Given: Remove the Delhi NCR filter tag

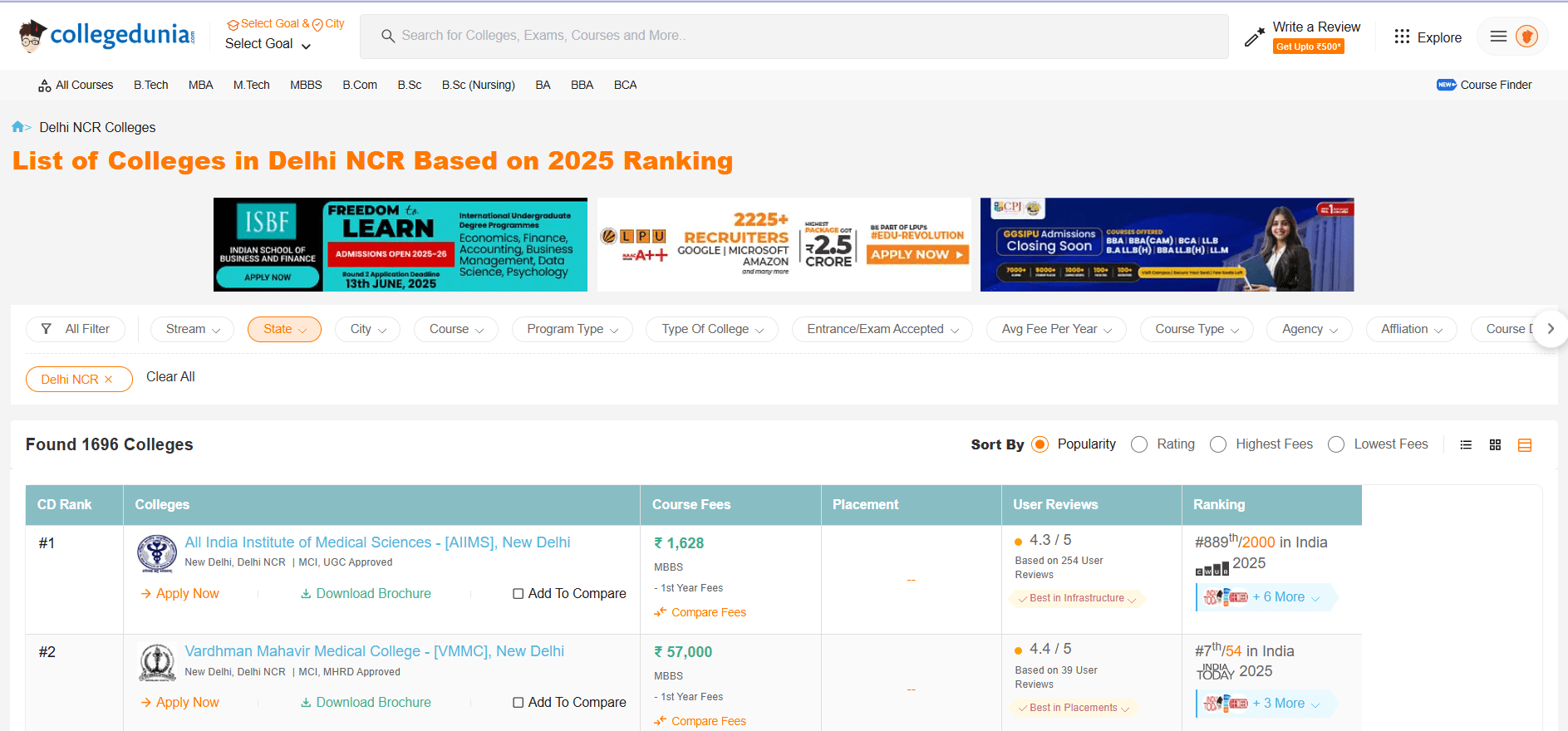Looking at the screenshot, I should point(108,380).
